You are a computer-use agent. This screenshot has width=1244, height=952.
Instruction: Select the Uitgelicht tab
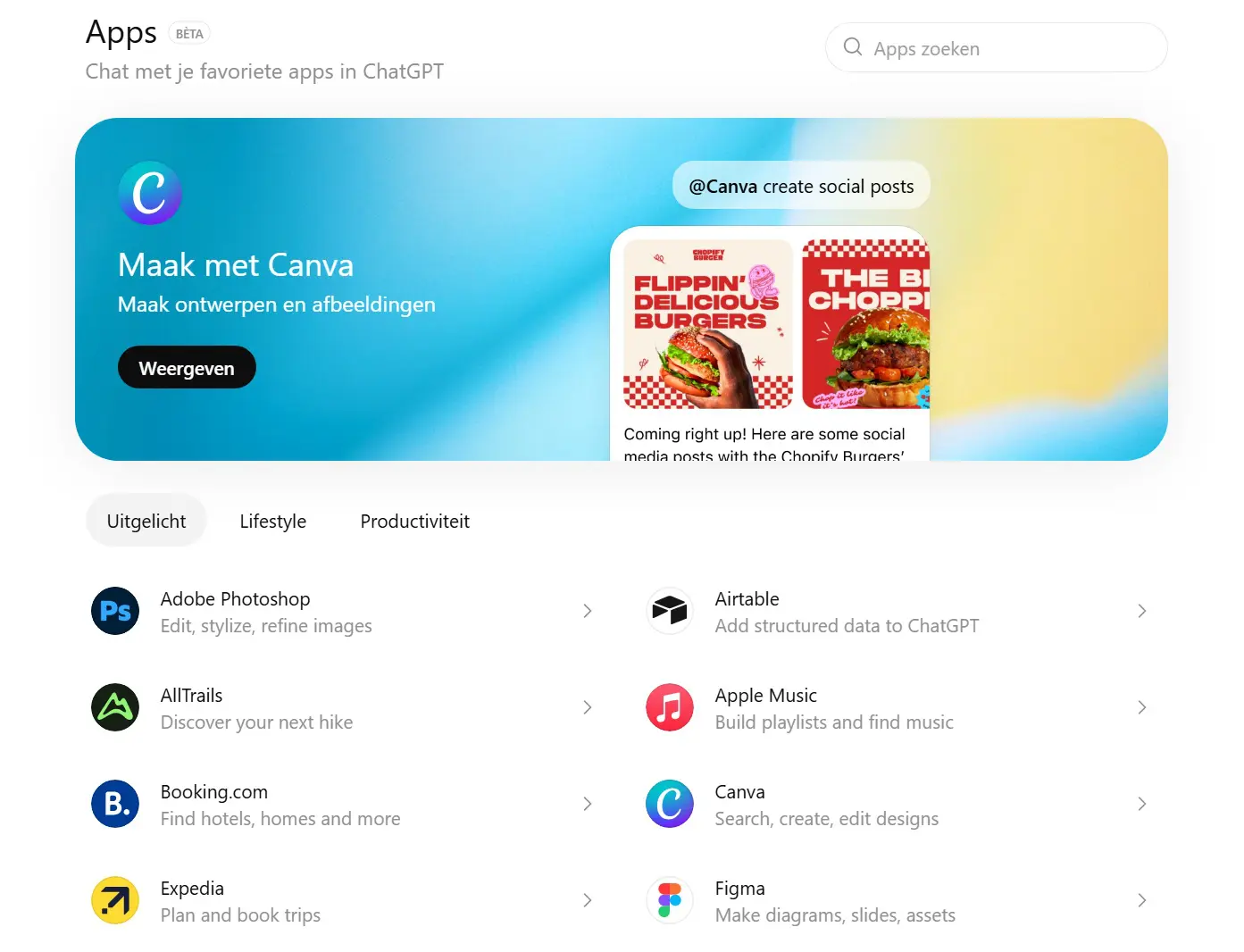[x=146, y=522]
